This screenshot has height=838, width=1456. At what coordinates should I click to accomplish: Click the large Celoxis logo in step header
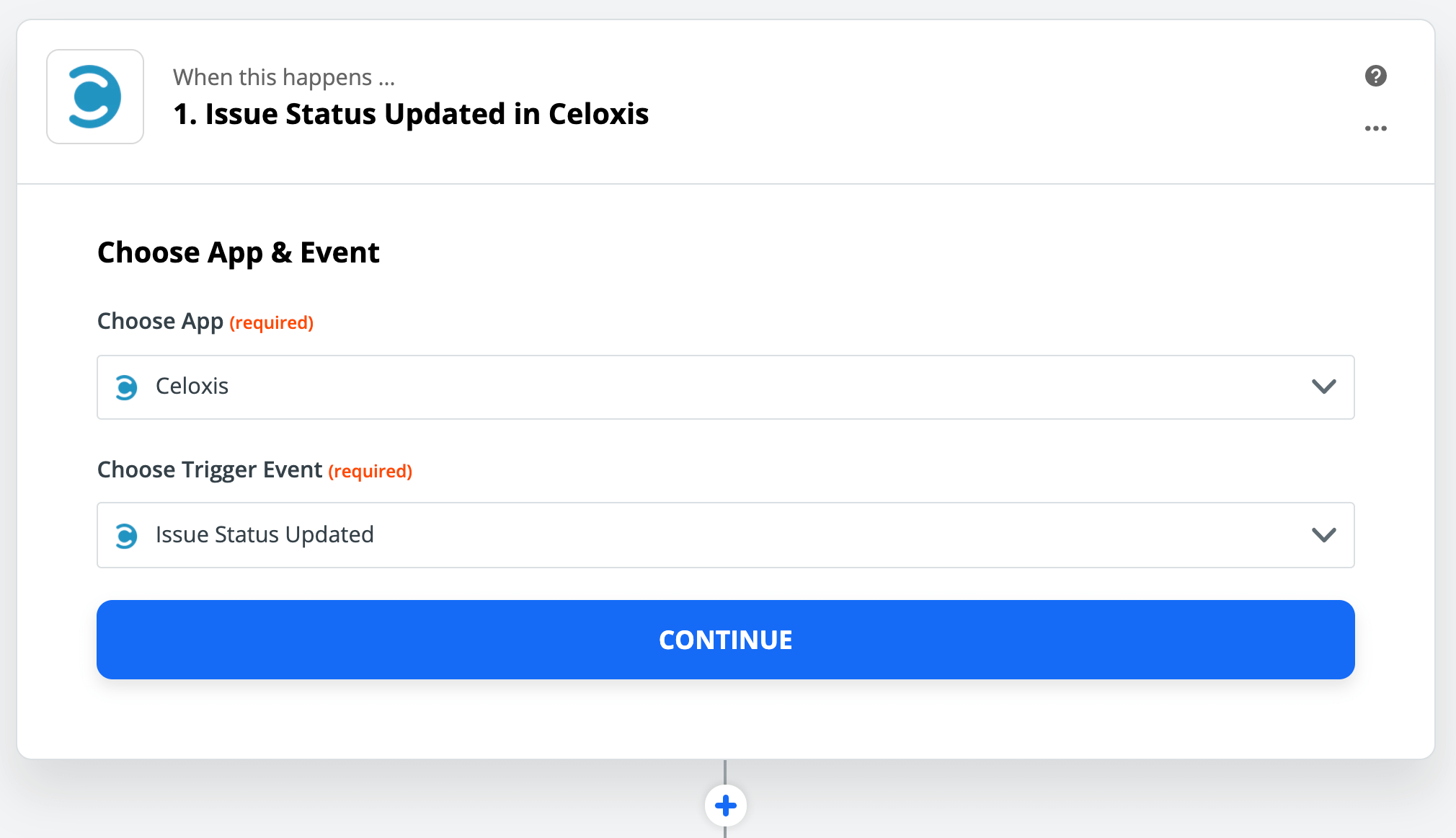pos(95,97)
